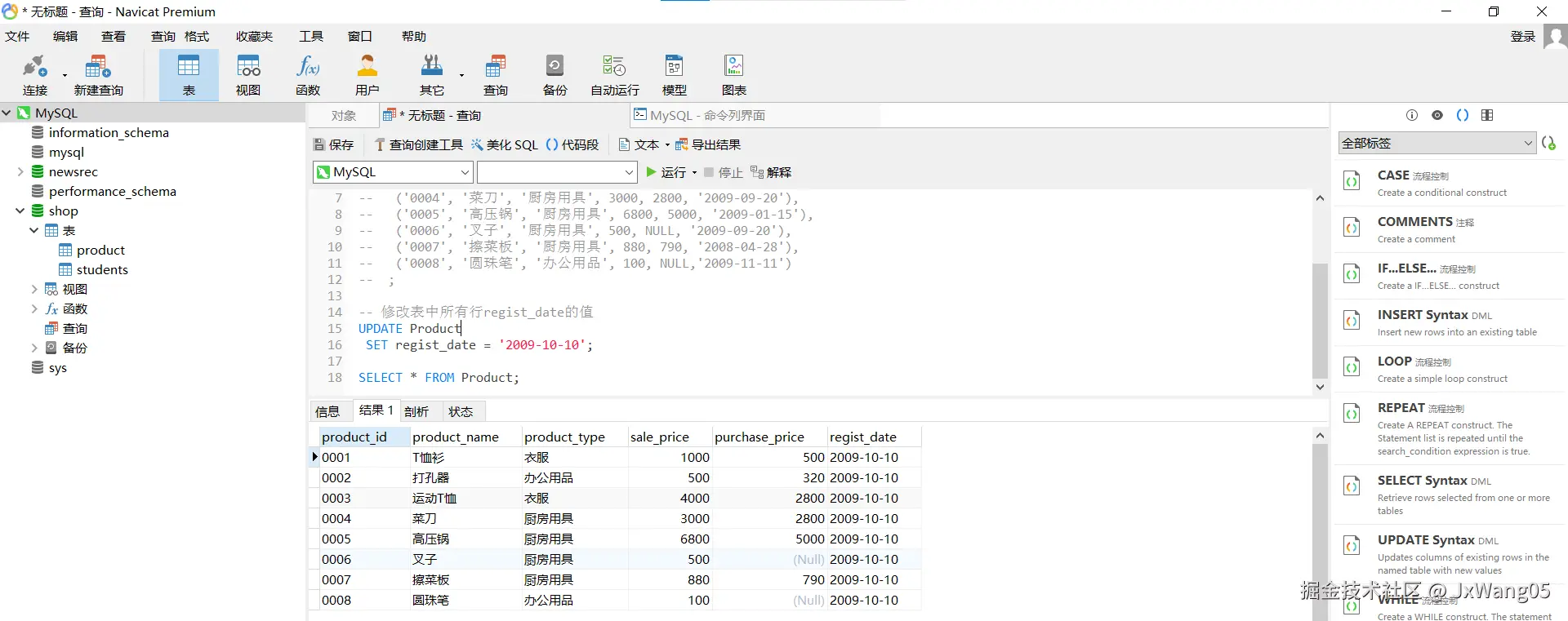Click 美化 SQL beautify button
The height and width of the screenshot is (621, 1568).
504,144
